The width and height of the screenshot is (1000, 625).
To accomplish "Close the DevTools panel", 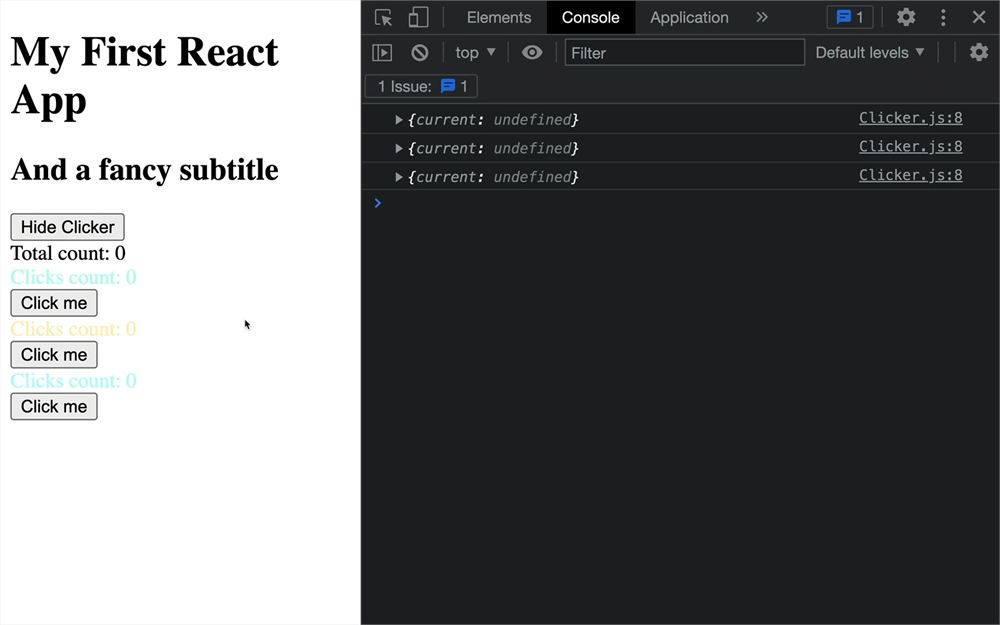I will click(x=979, y=17).
